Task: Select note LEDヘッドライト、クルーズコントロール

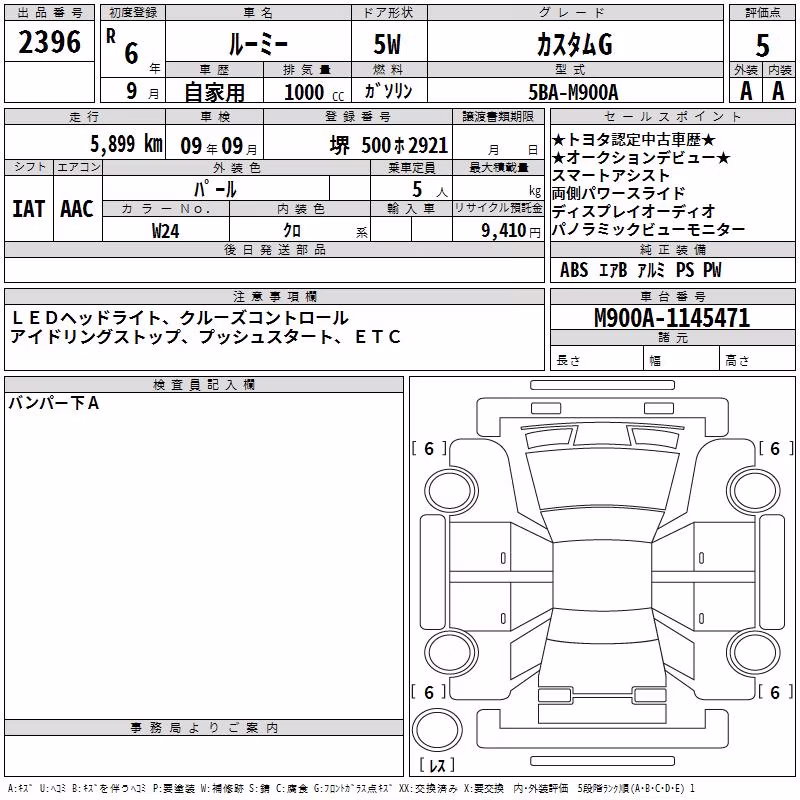Action: point(180,318)
